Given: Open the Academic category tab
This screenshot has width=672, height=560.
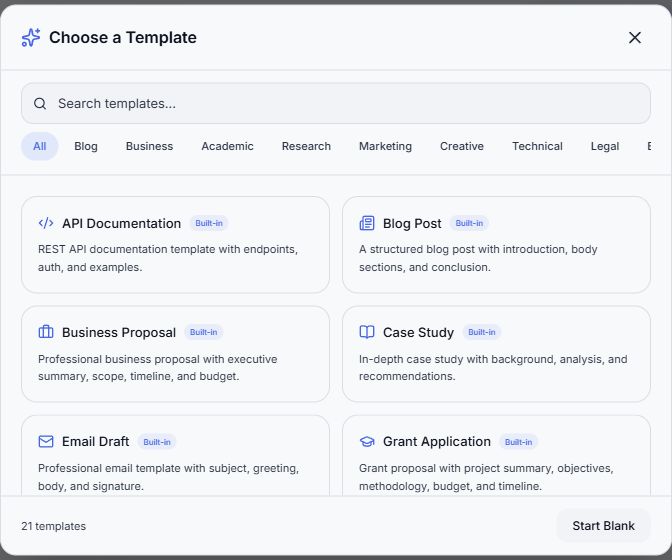Looking at the screenshot, I should pyautogui.click(x=227, y=146).
